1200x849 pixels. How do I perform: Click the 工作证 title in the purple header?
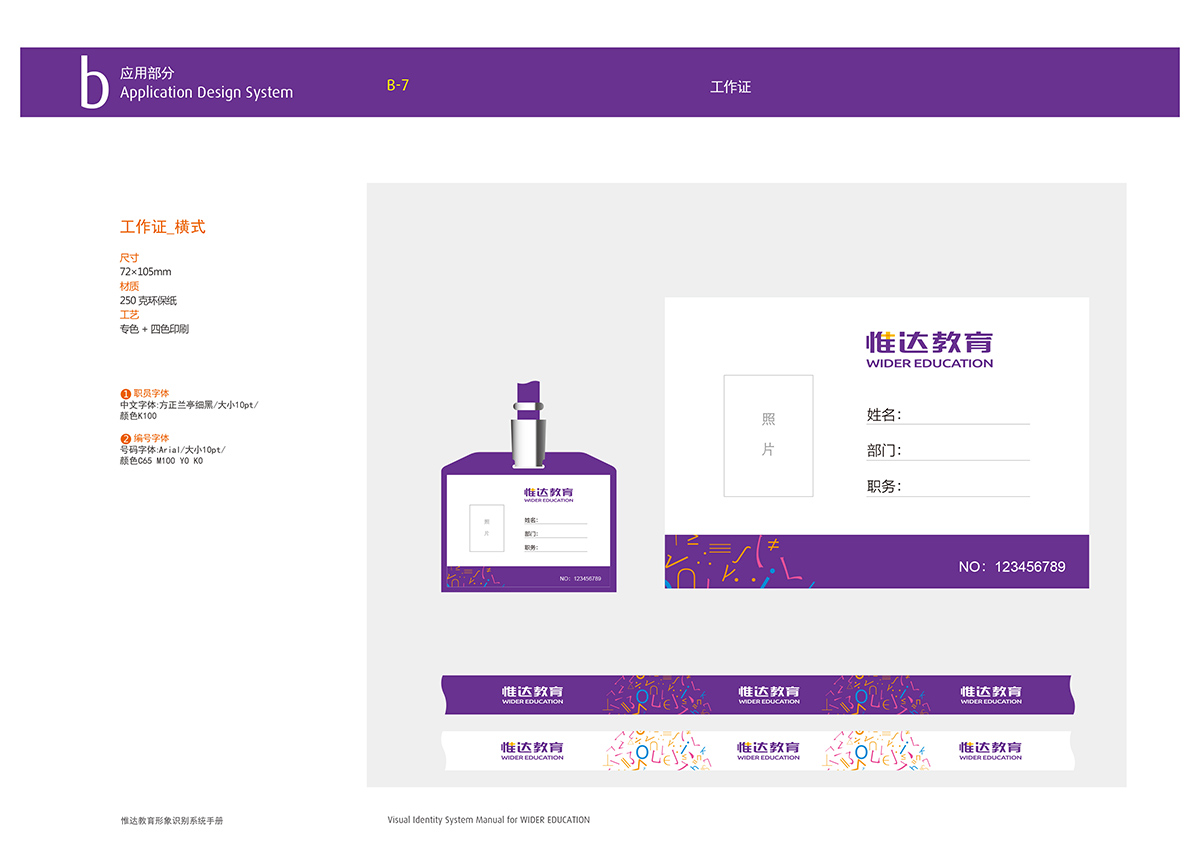(730, 87)
